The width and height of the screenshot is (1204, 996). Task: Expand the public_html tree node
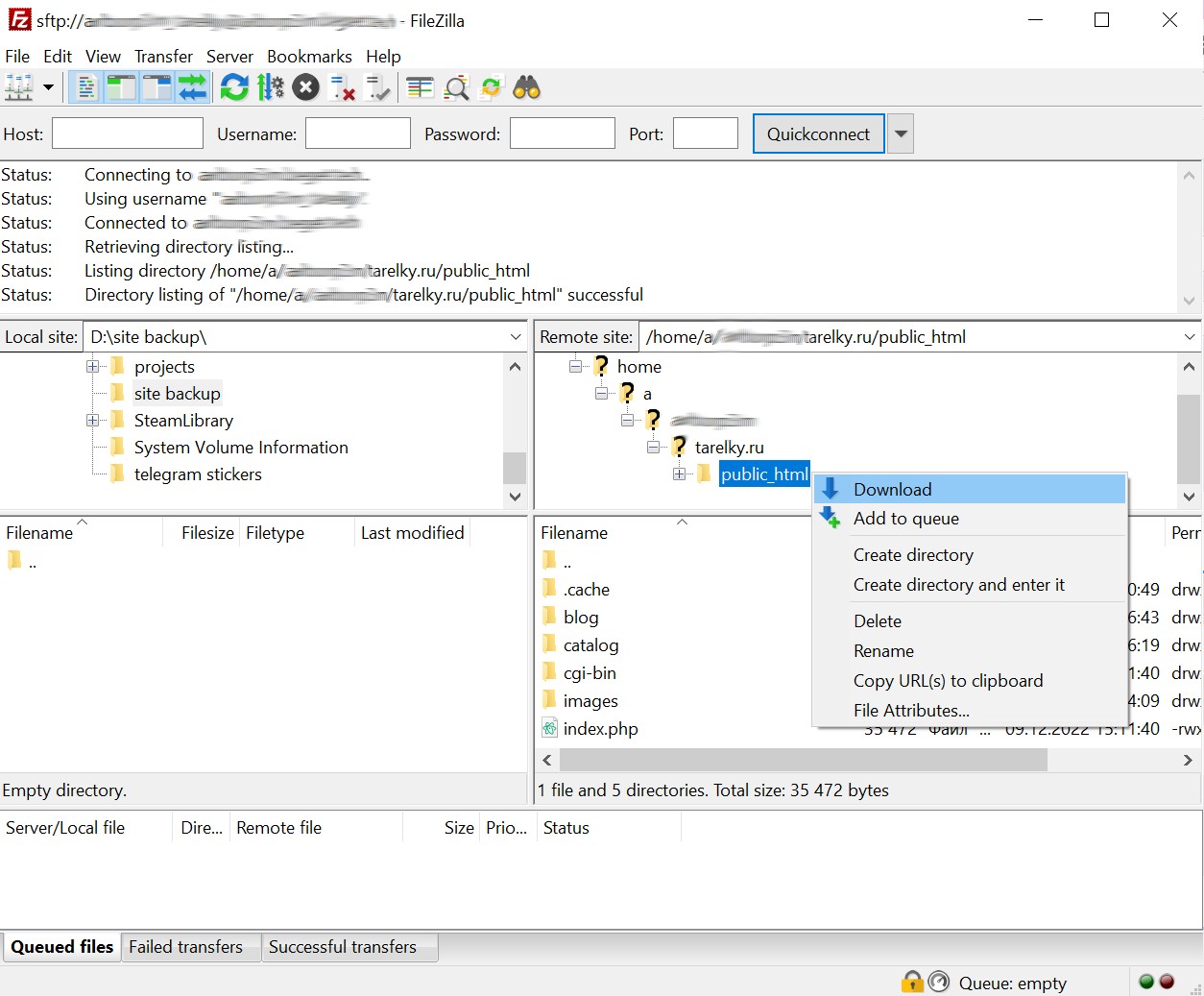[x=679, y=474]
